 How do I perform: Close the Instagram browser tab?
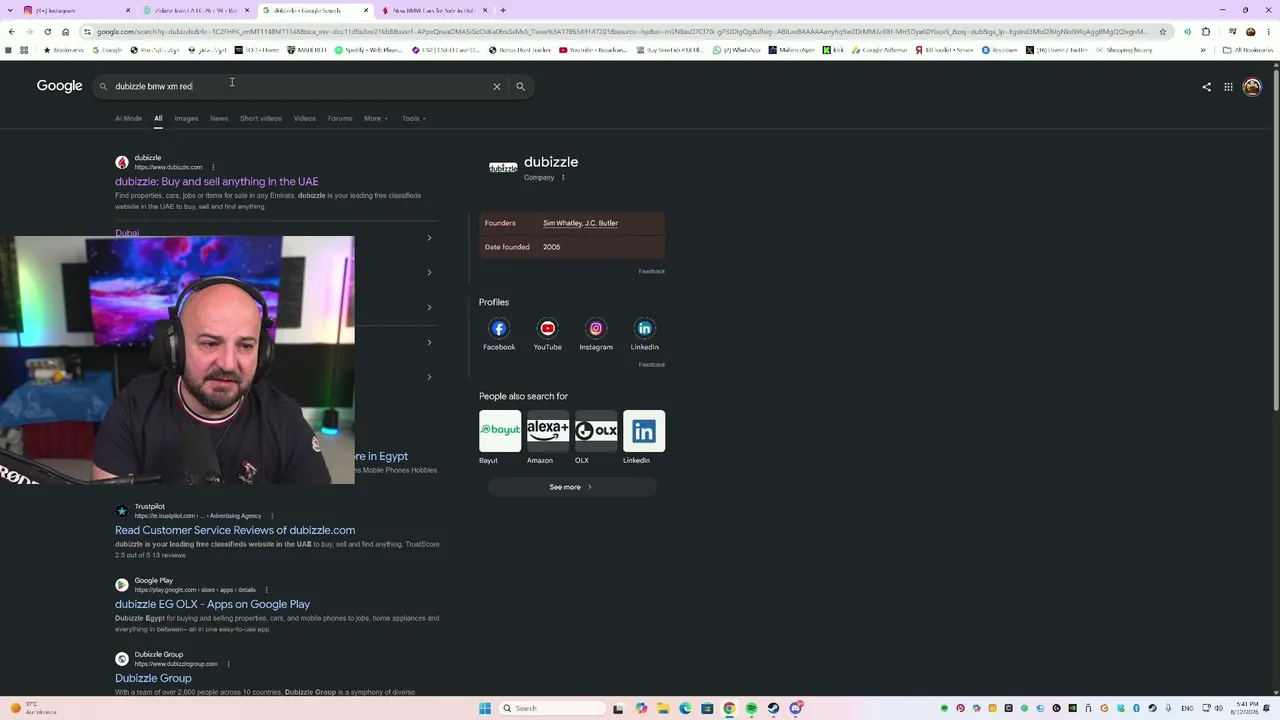pos(128,10)
